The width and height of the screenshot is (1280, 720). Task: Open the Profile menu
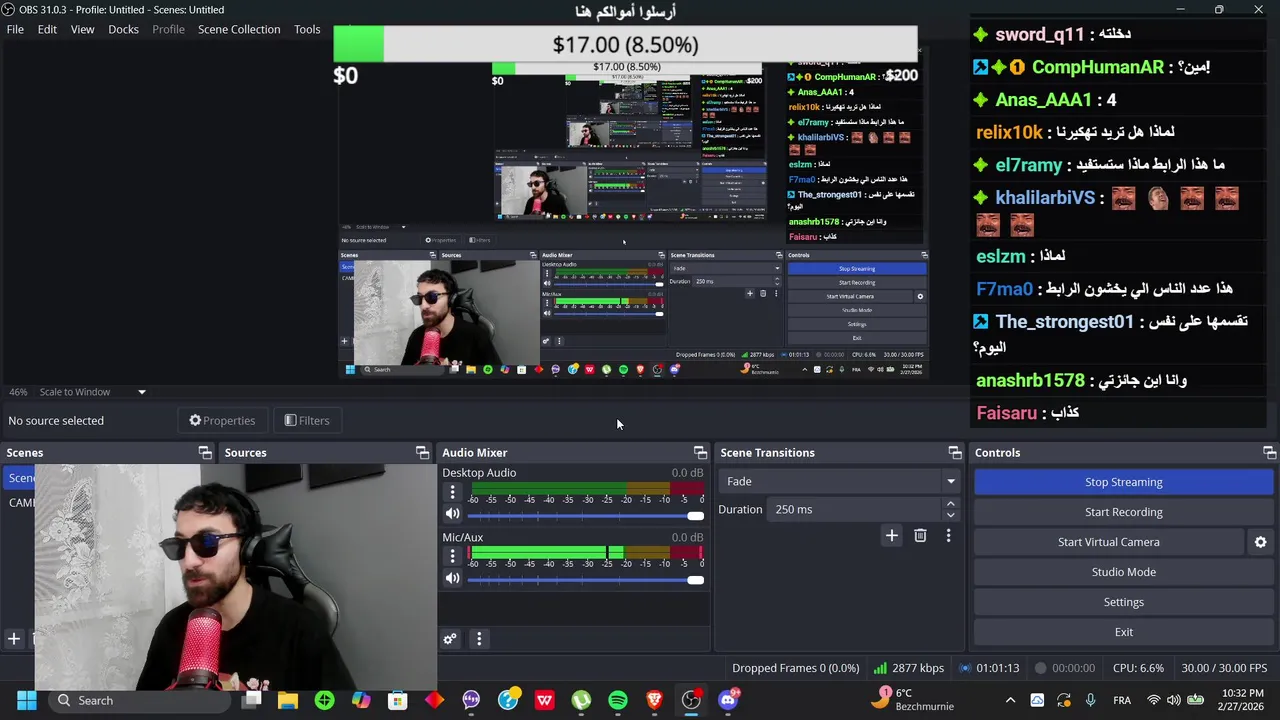(168, 29)
